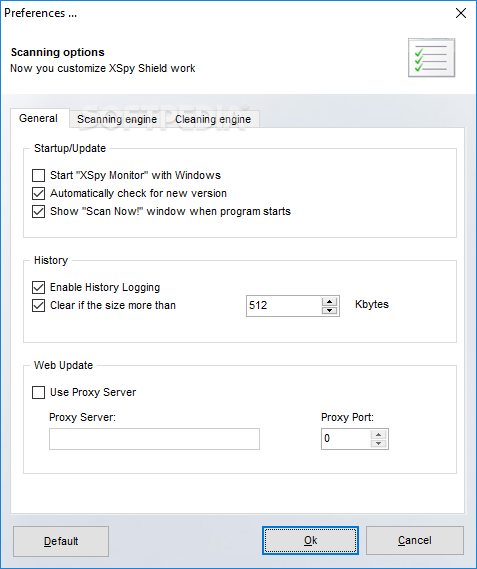Click the "Proxy Server:" label
The height and width of the screenshot is (569, 477).
(x=82, y=417)
